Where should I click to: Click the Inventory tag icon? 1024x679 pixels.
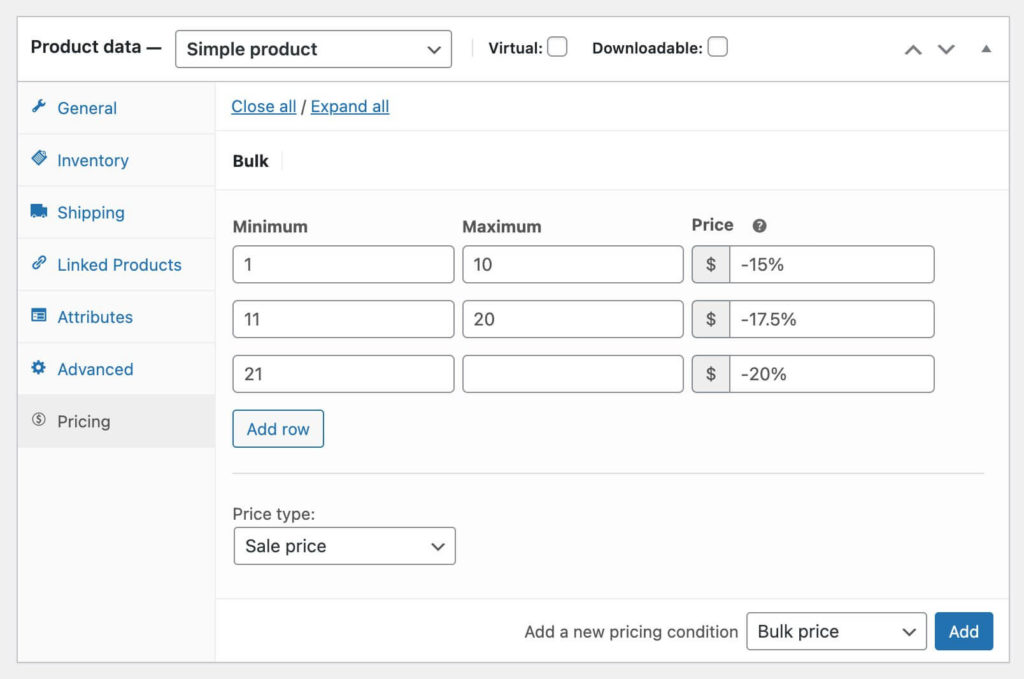point(39,158)
